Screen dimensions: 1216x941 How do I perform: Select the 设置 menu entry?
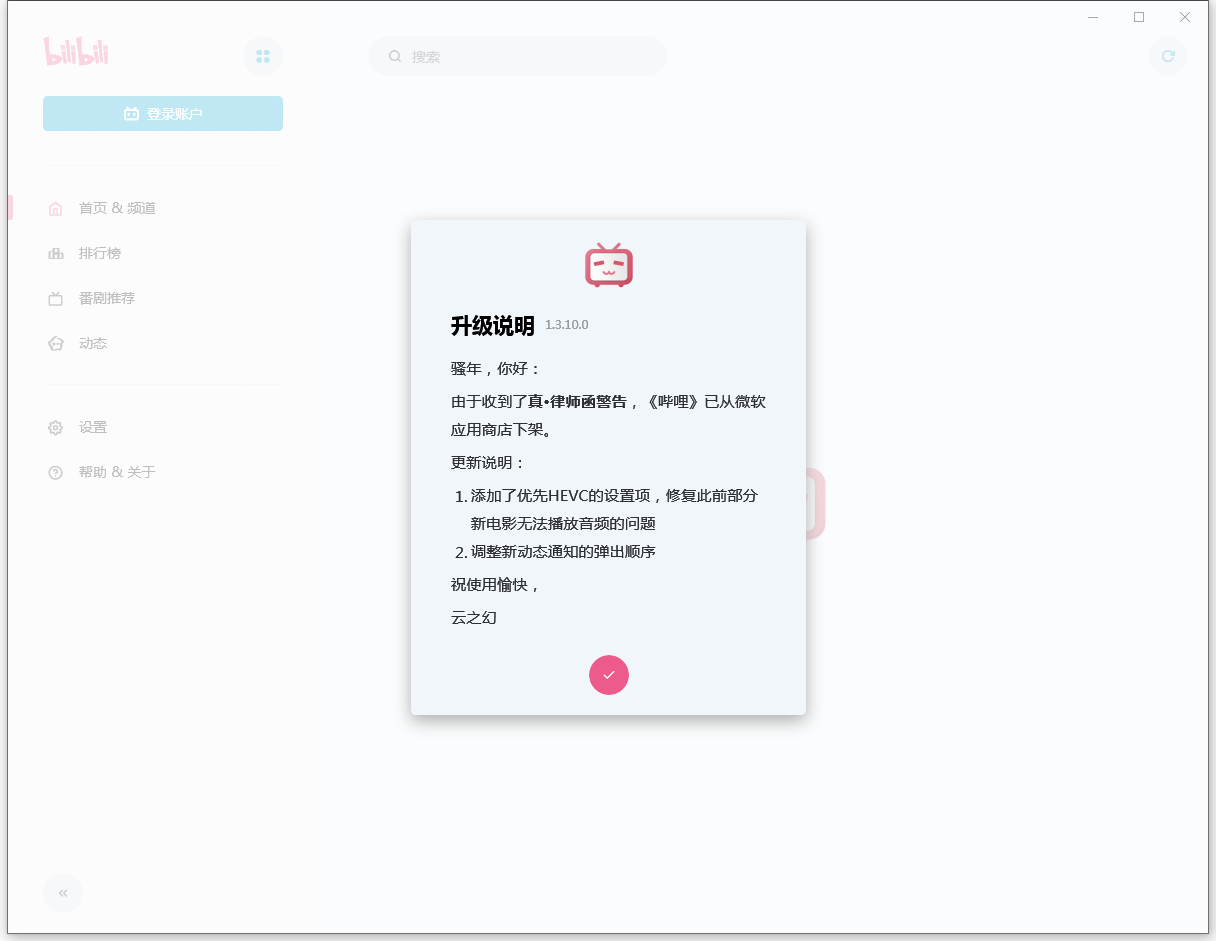coord(93,427)
